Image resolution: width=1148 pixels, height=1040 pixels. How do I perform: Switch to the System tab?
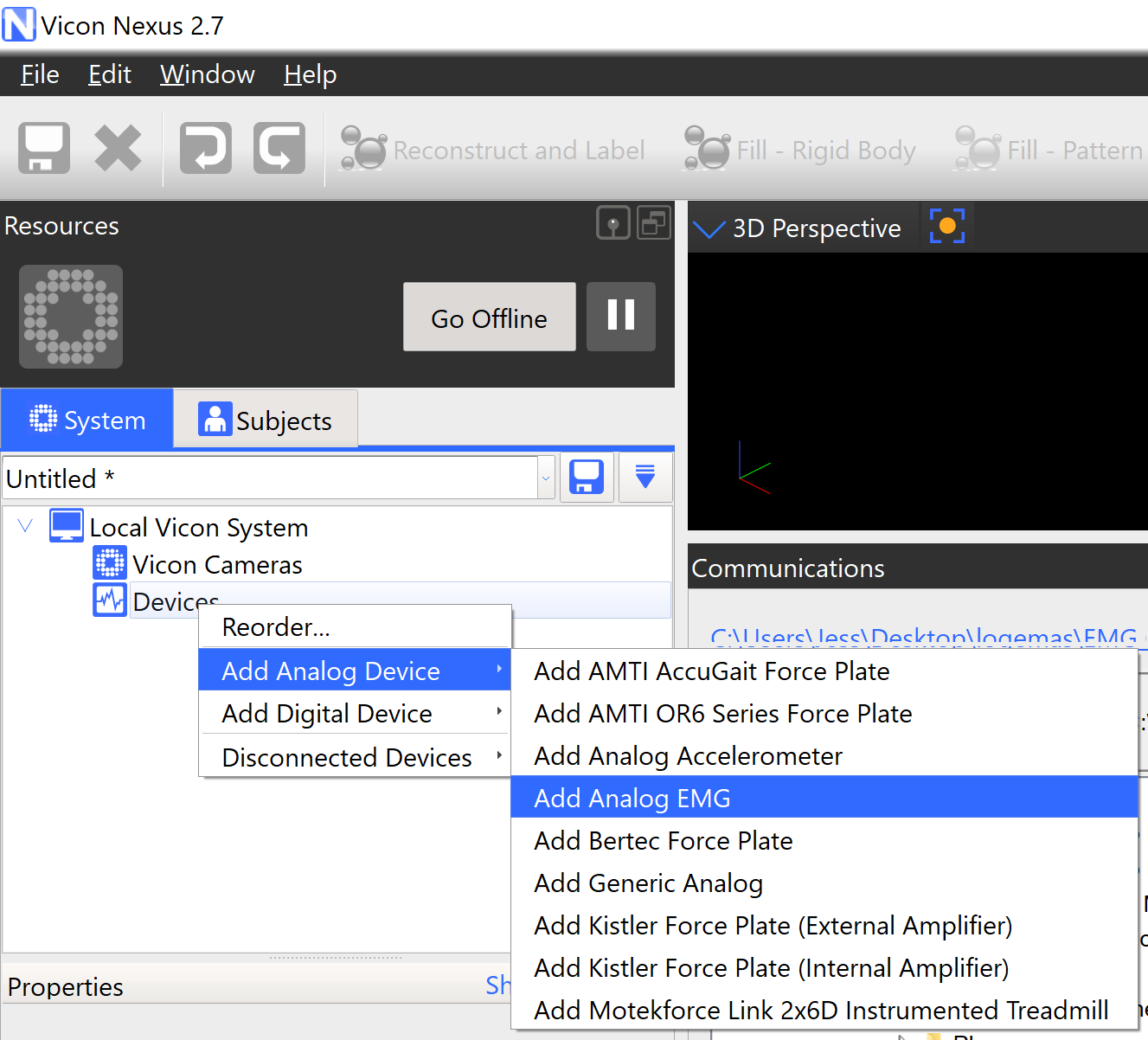tap(87, 420)
